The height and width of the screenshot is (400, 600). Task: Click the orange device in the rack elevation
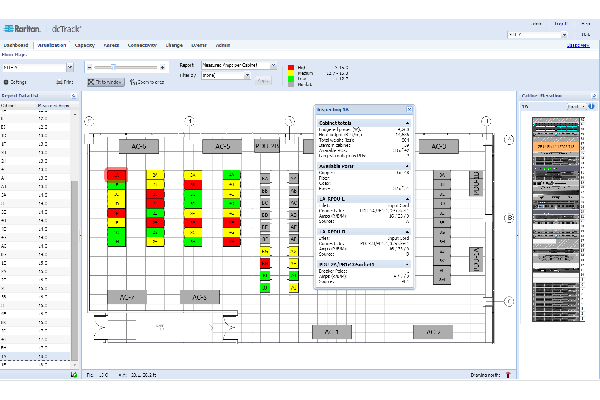coord(556,146)
